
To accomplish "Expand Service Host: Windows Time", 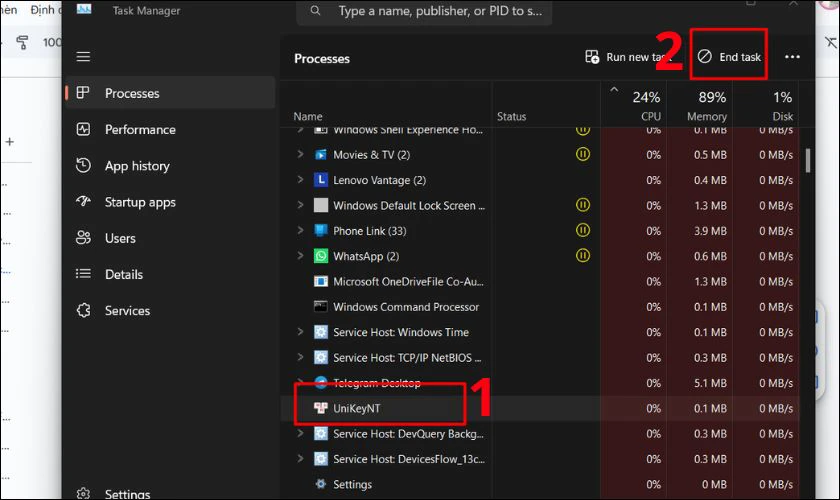I will (301, 332).
